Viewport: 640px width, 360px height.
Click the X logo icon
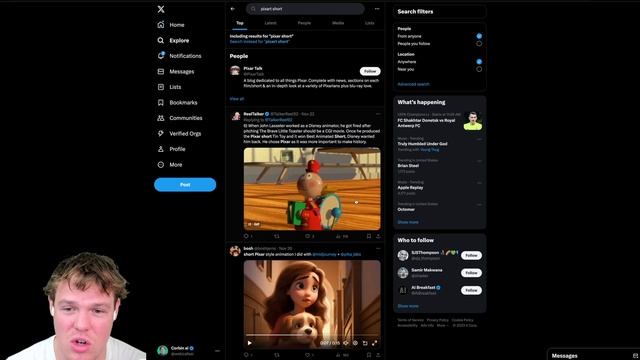point(161,9)
